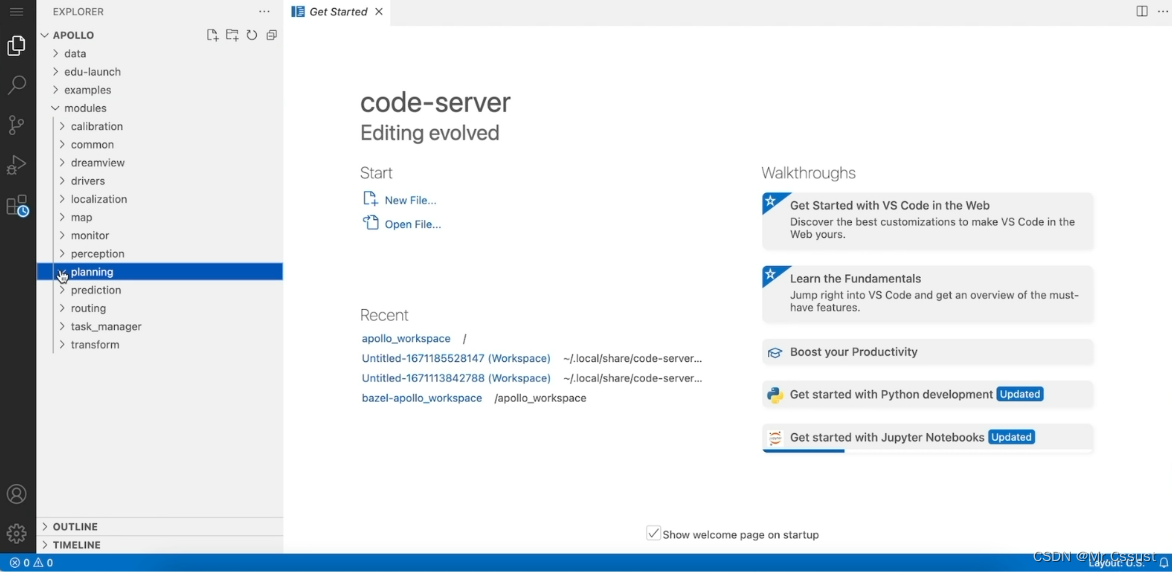Click errors and warnings status indicator

31,562
